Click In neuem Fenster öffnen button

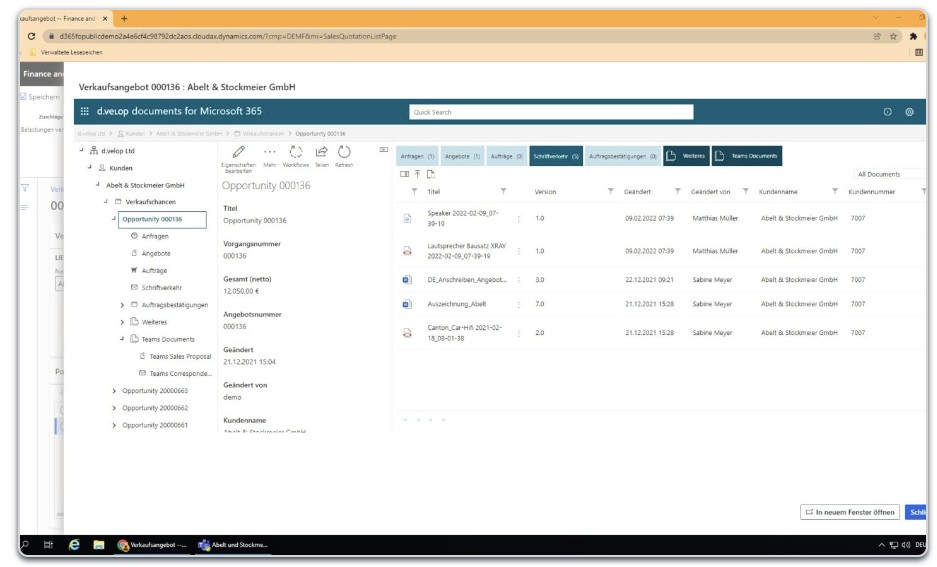pyautogui.click(x=850, y=513)
